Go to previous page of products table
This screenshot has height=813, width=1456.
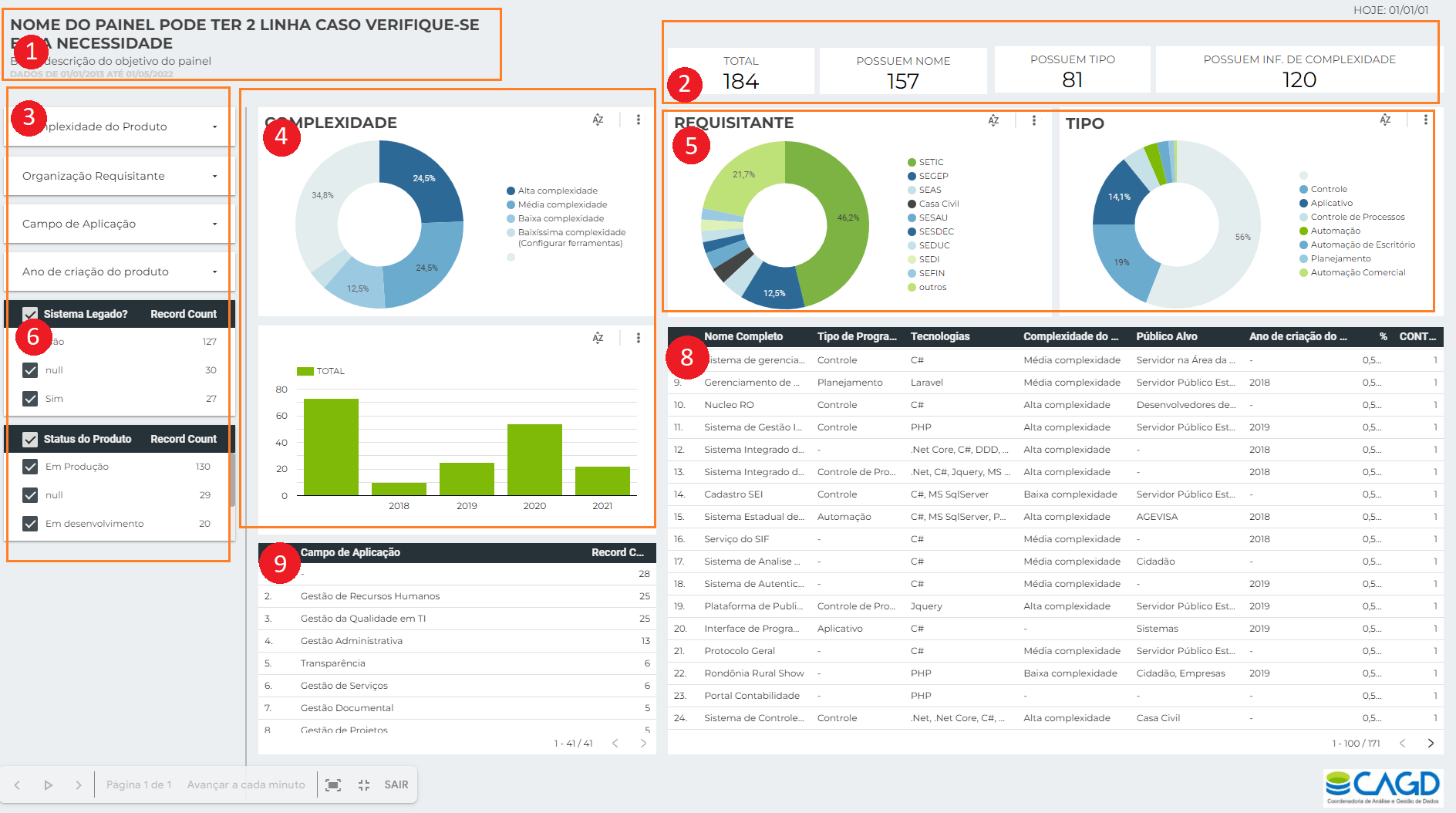pyautogui.click(x=1403, y=744)
